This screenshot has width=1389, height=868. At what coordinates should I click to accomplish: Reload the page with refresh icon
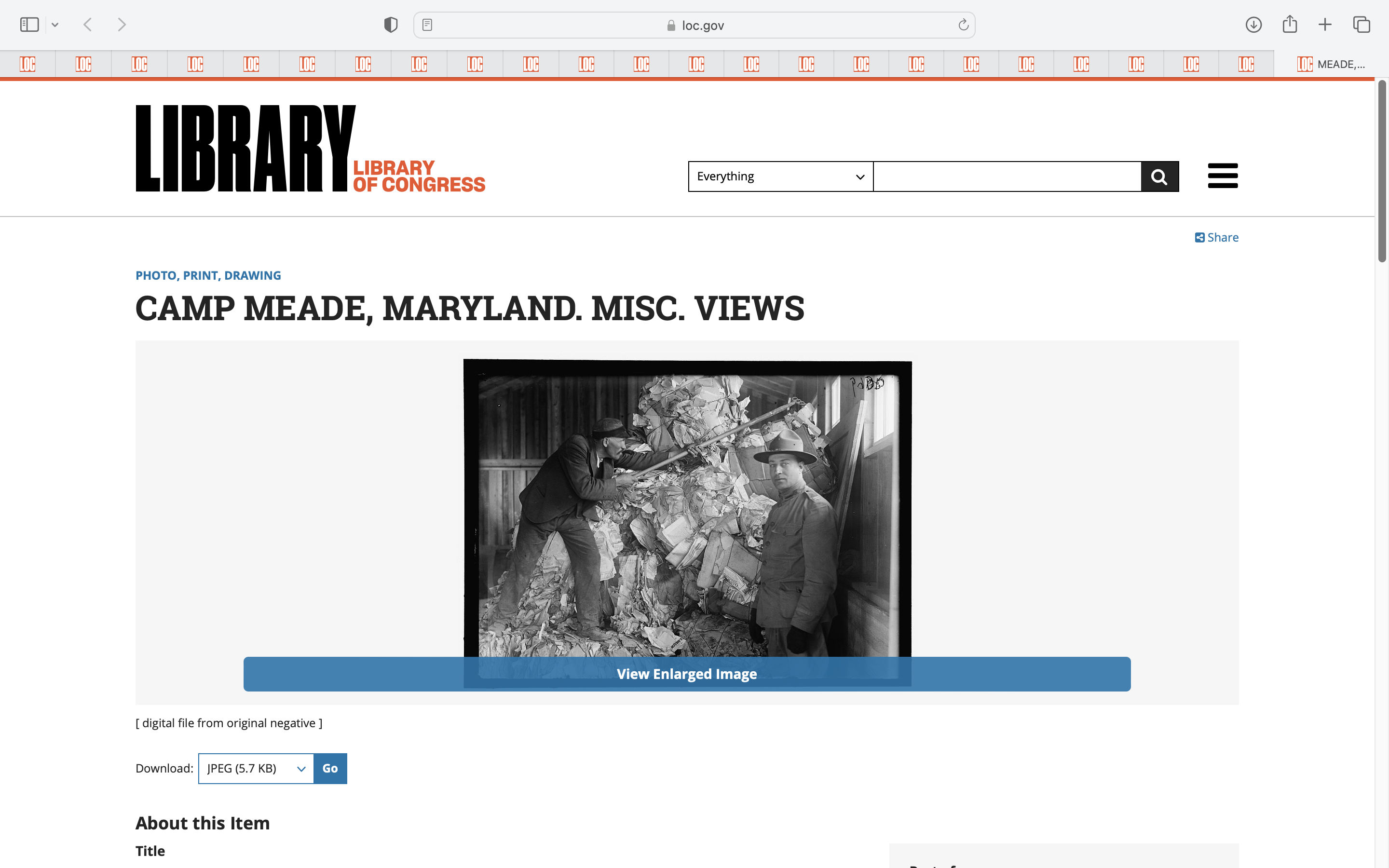pyautogui.click(x=963, y=25)
